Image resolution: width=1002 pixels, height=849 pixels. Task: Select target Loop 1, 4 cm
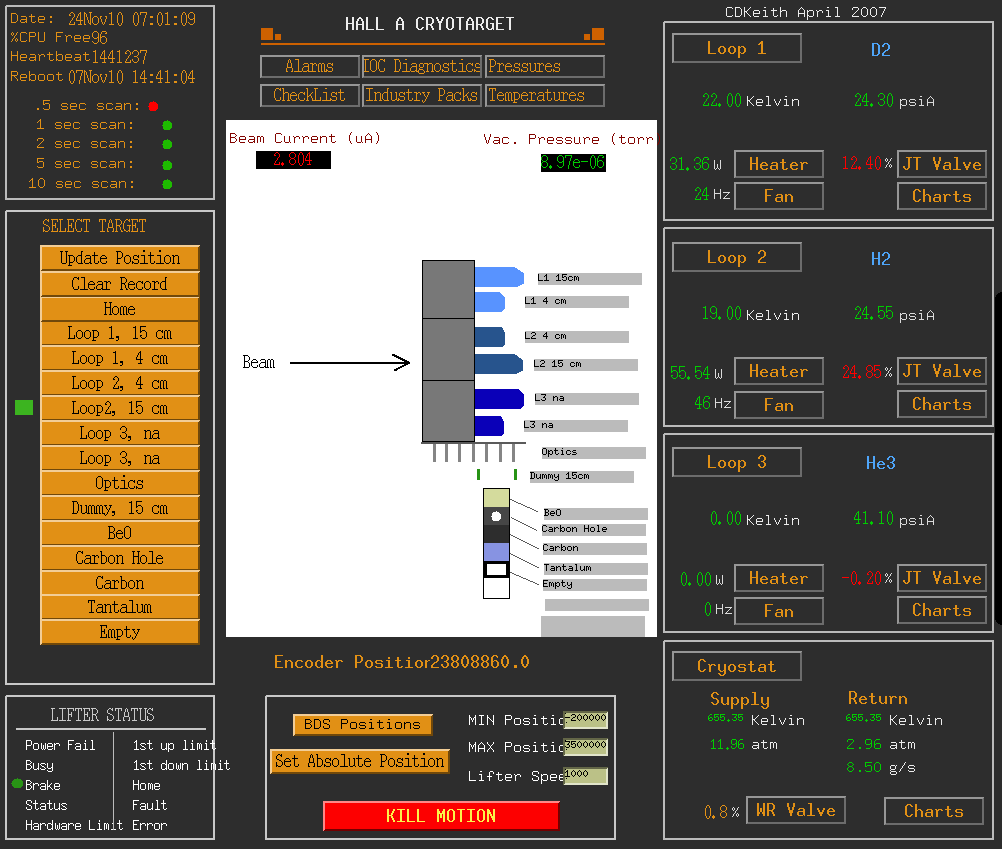(119, 358)
